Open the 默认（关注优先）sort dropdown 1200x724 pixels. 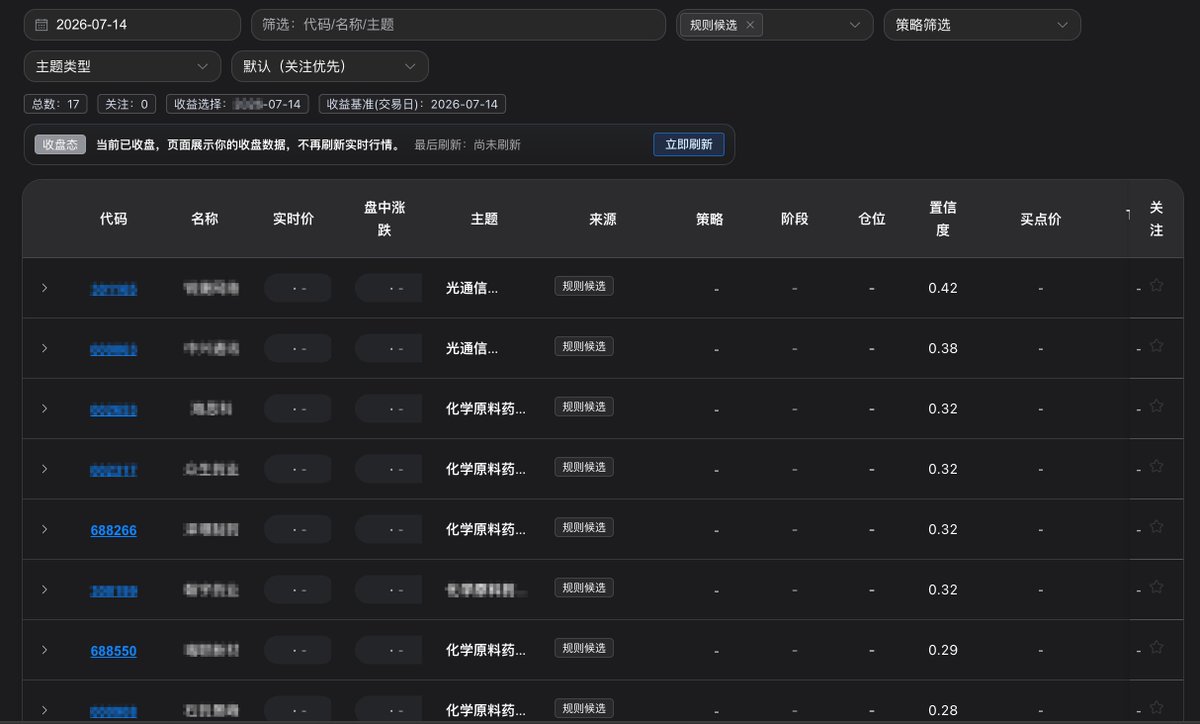click(x=330, y=66)
